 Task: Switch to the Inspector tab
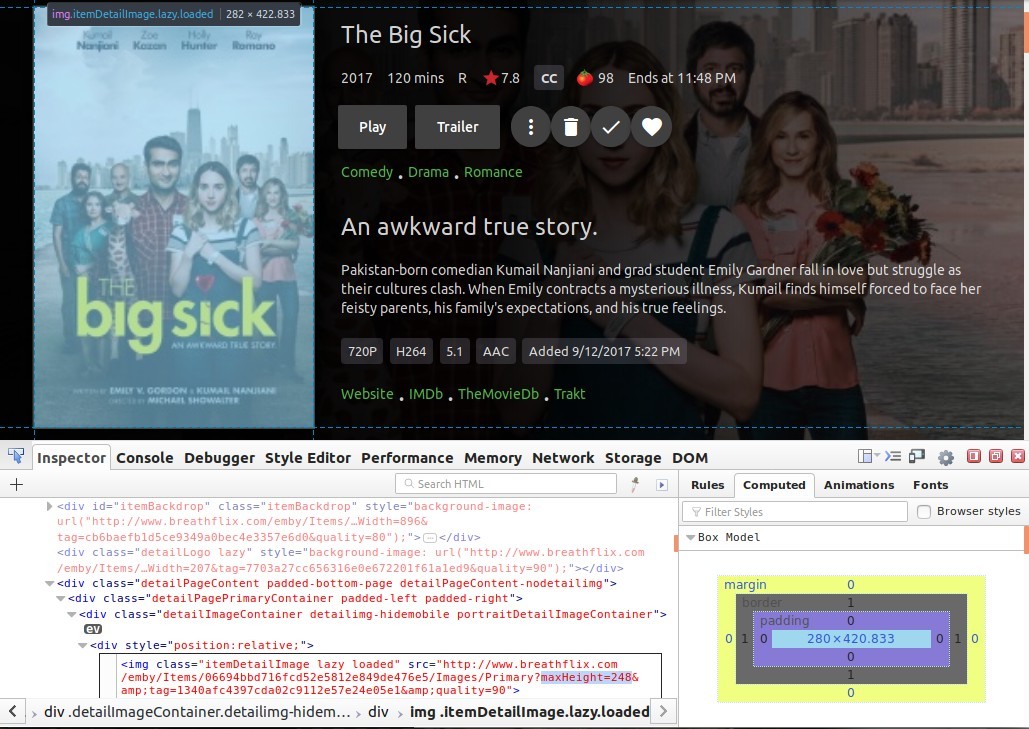click(71, 457)
